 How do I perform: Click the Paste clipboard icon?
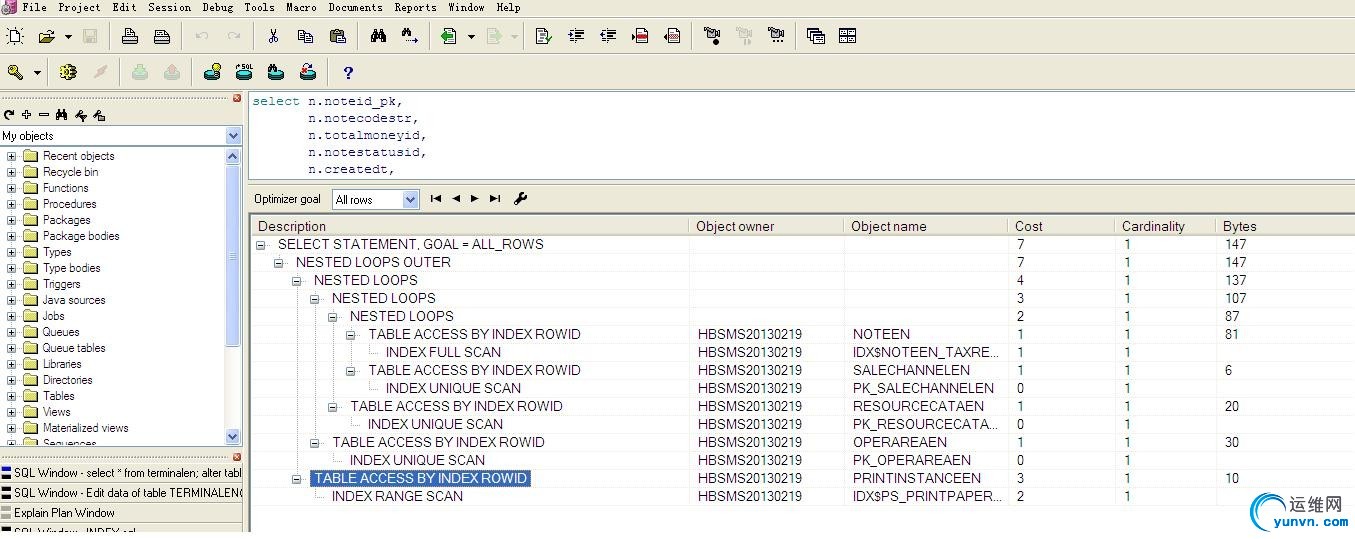tap(337, 37)
